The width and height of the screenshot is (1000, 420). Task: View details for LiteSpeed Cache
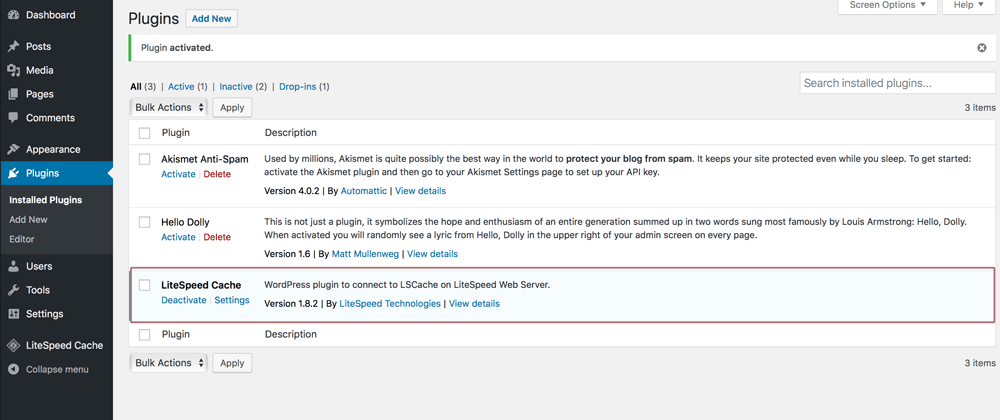474,303
